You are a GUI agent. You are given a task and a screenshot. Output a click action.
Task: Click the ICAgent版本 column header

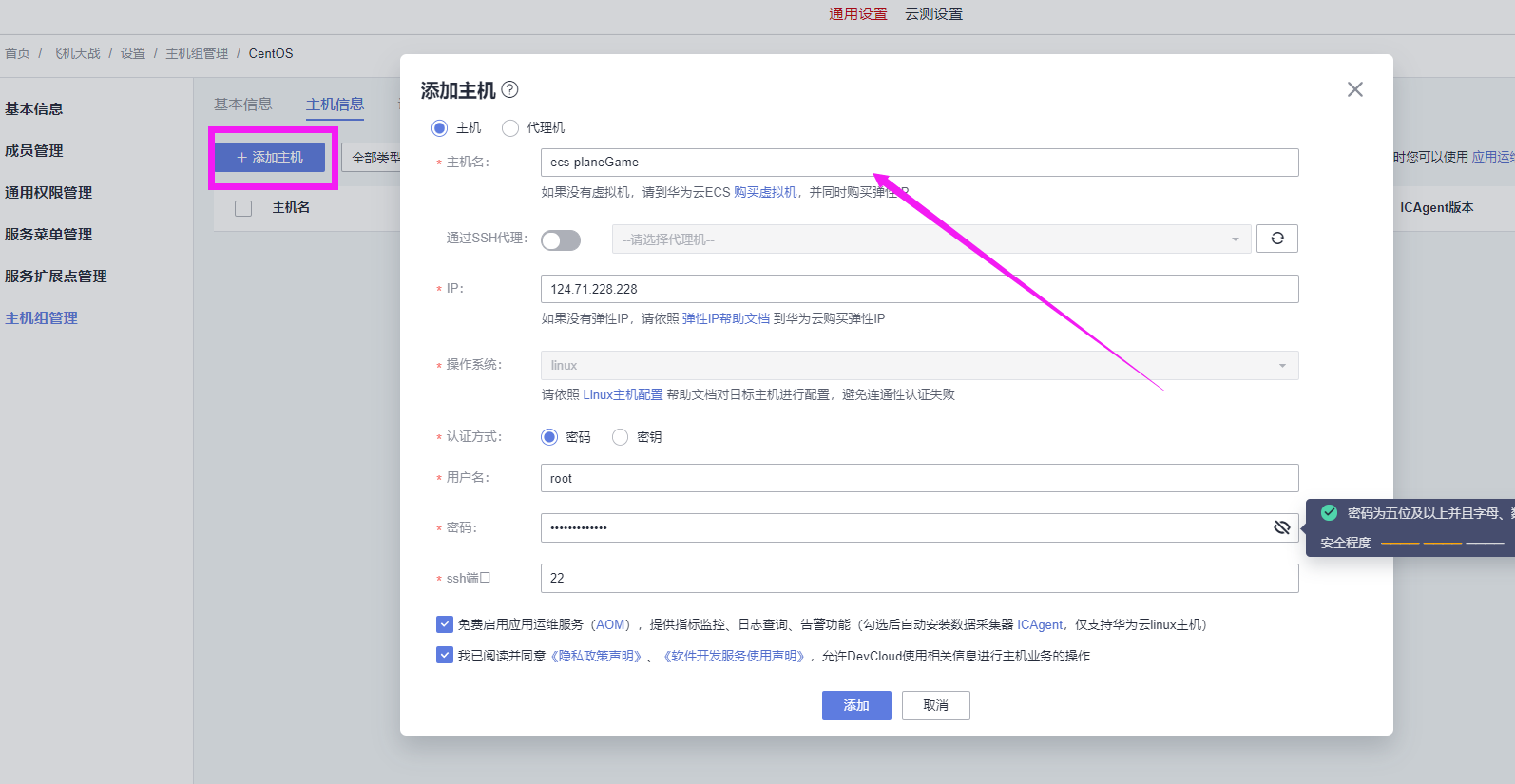1436,207
